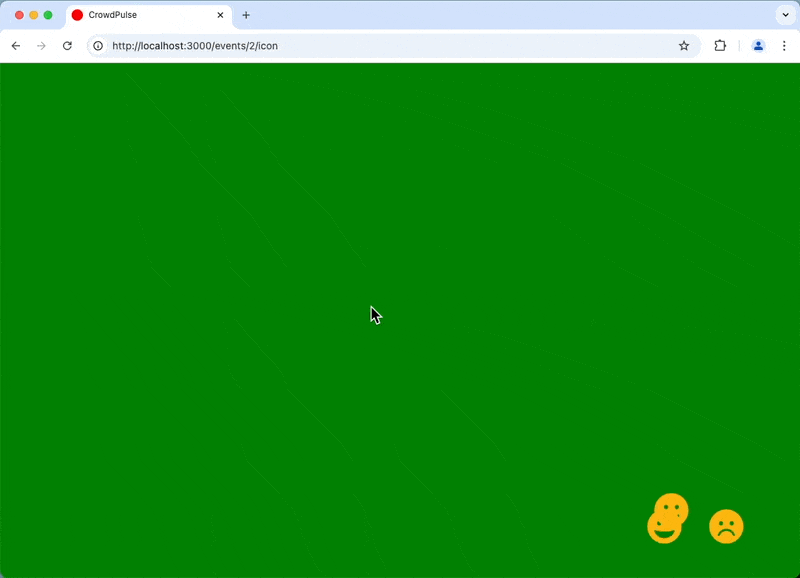Go back to the previous page

pos(16,46)
